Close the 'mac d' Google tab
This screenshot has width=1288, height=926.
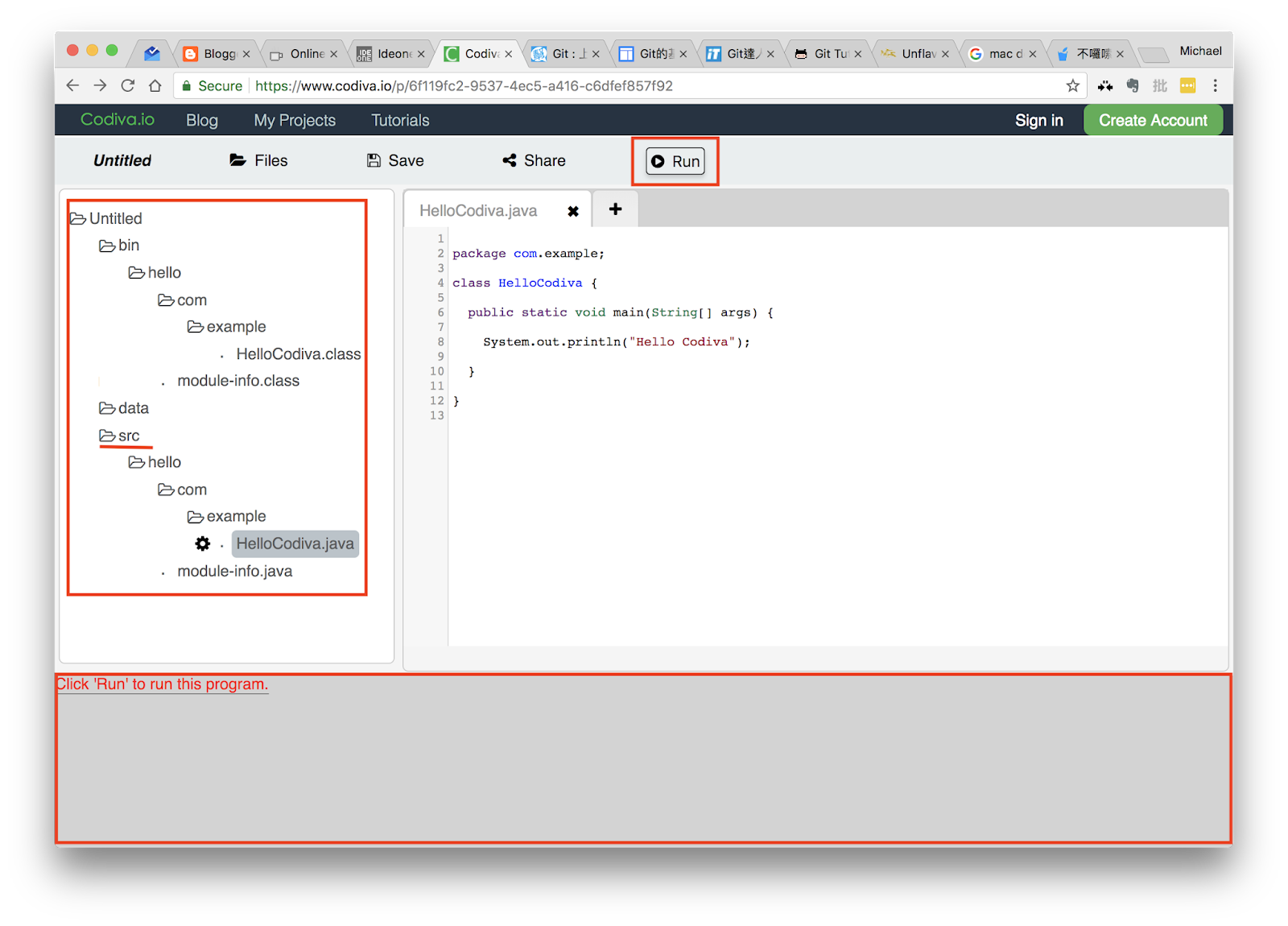pyautogui.click(x=1033, y=54)
